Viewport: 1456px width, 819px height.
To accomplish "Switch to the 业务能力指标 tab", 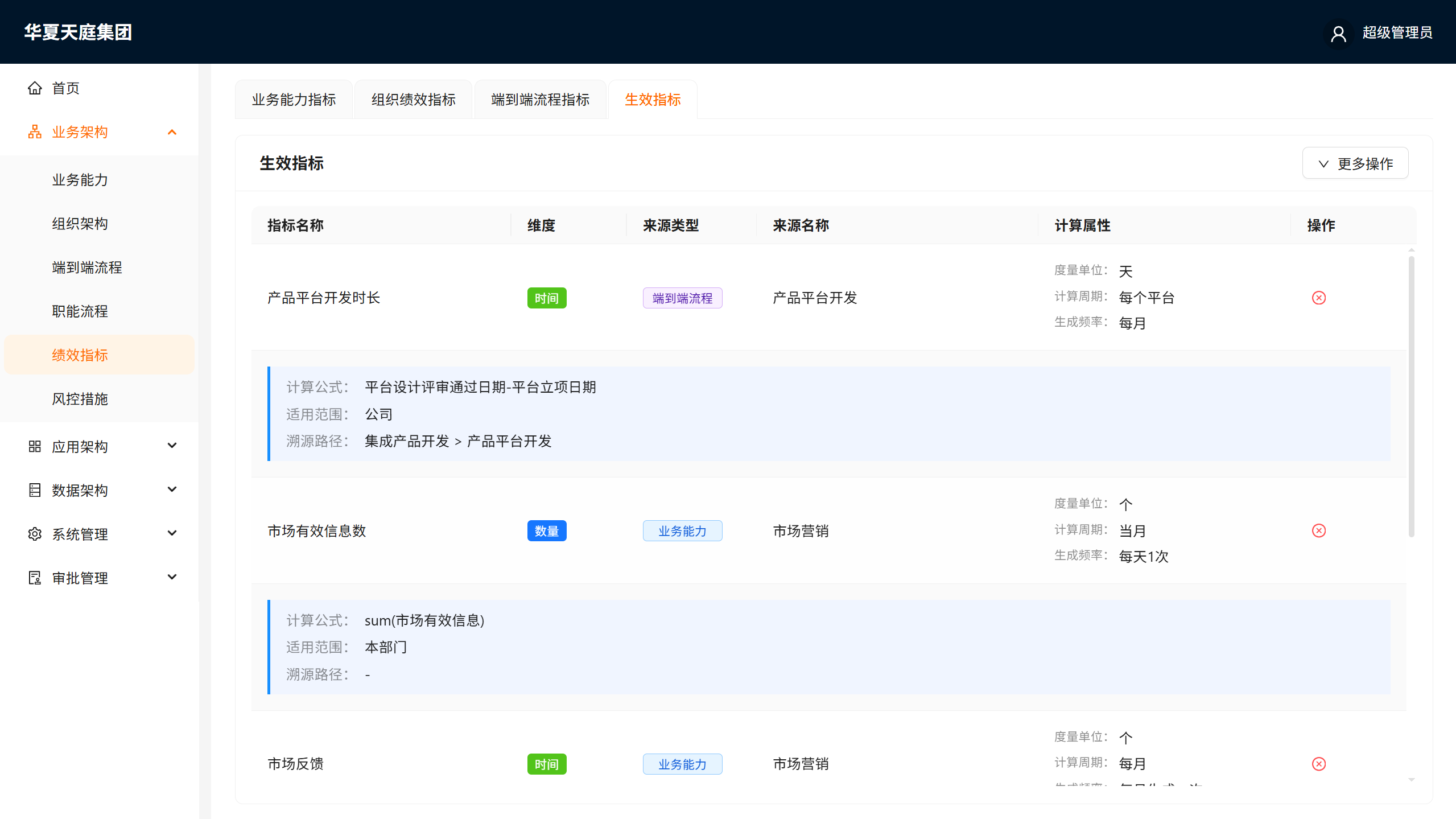I will coord(294,100).
